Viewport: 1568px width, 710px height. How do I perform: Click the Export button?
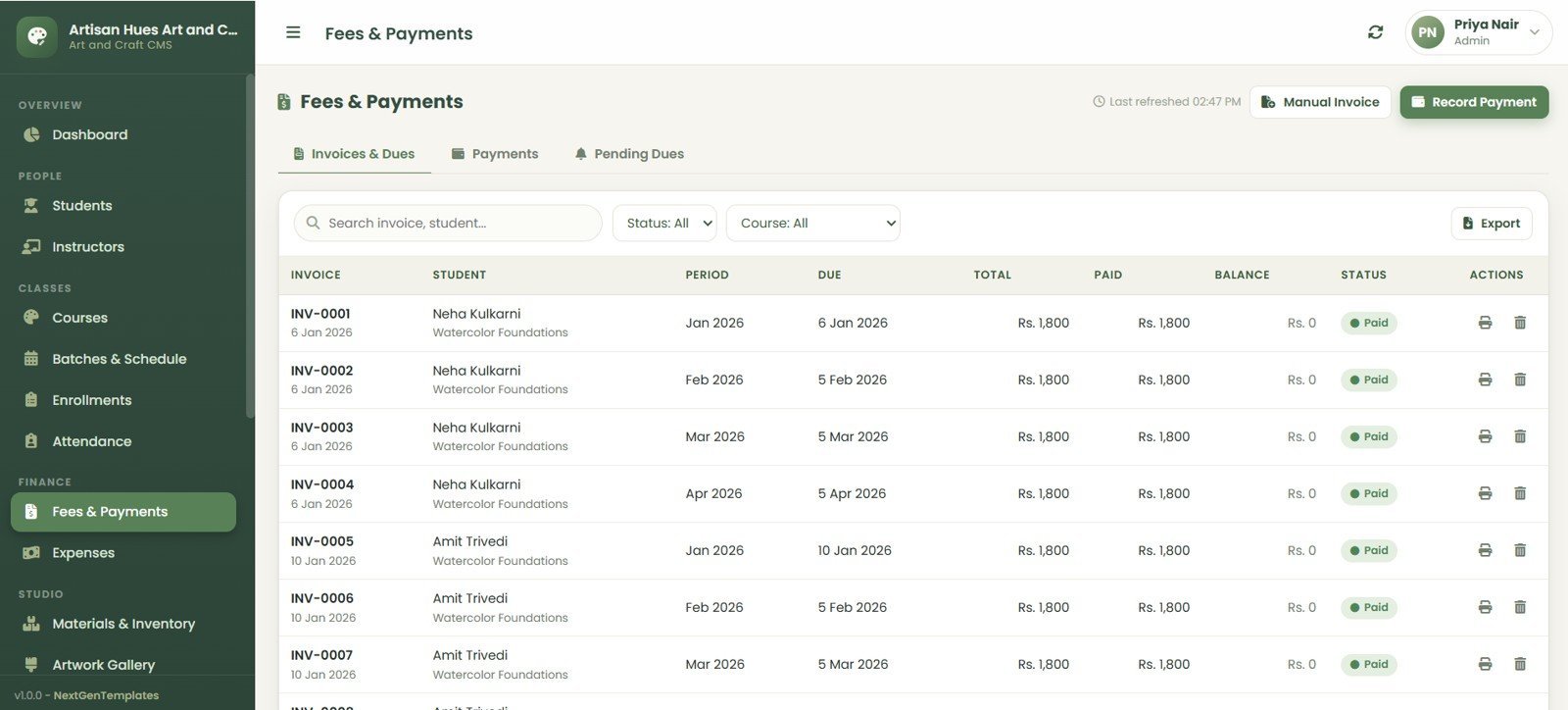1492,224
